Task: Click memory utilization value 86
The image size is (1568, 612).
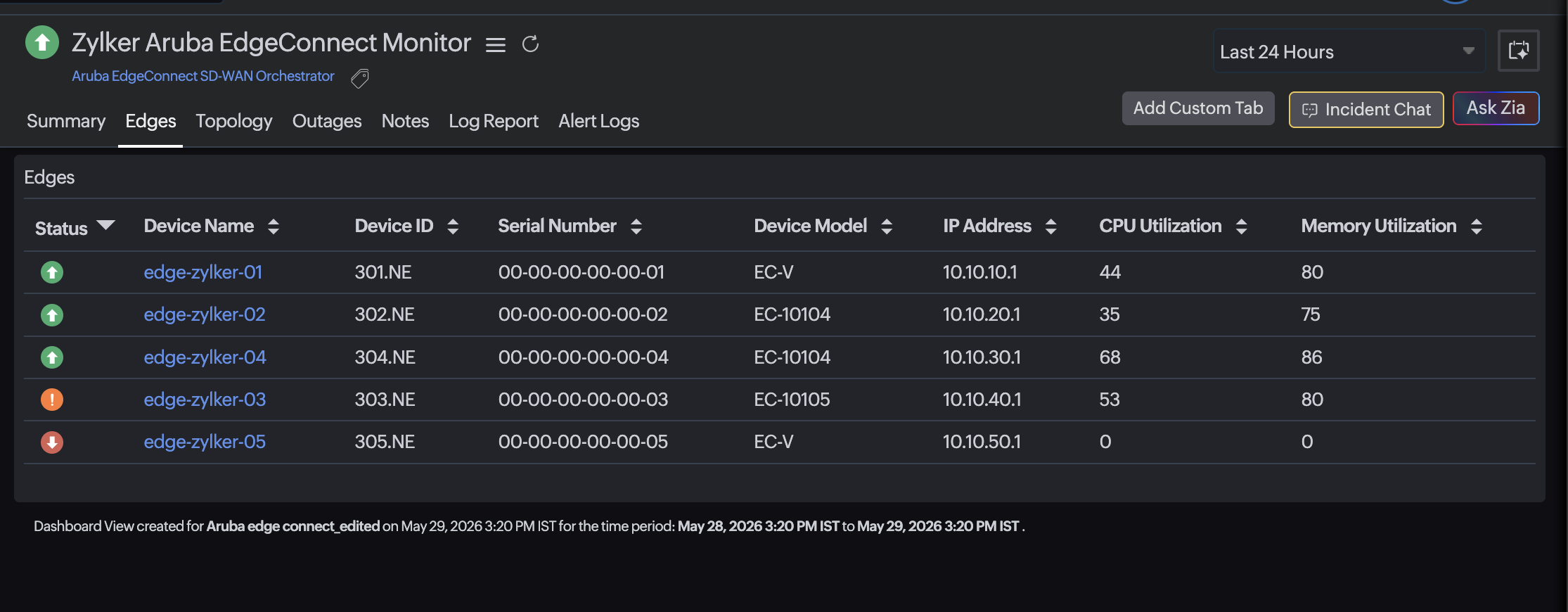Action: (1312, 357)
